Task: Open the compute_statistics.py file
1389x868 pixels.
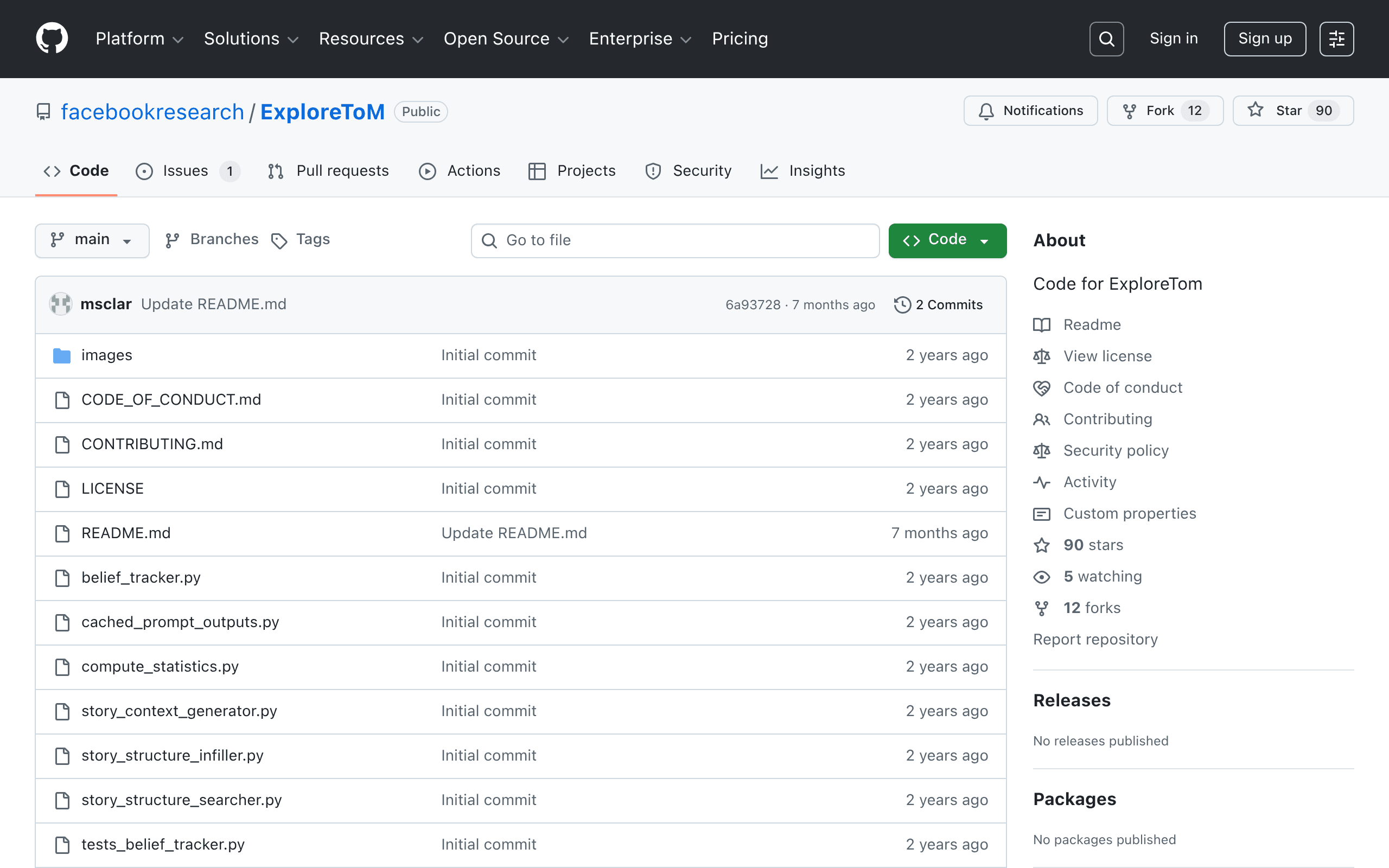Action: coord(160,667)
